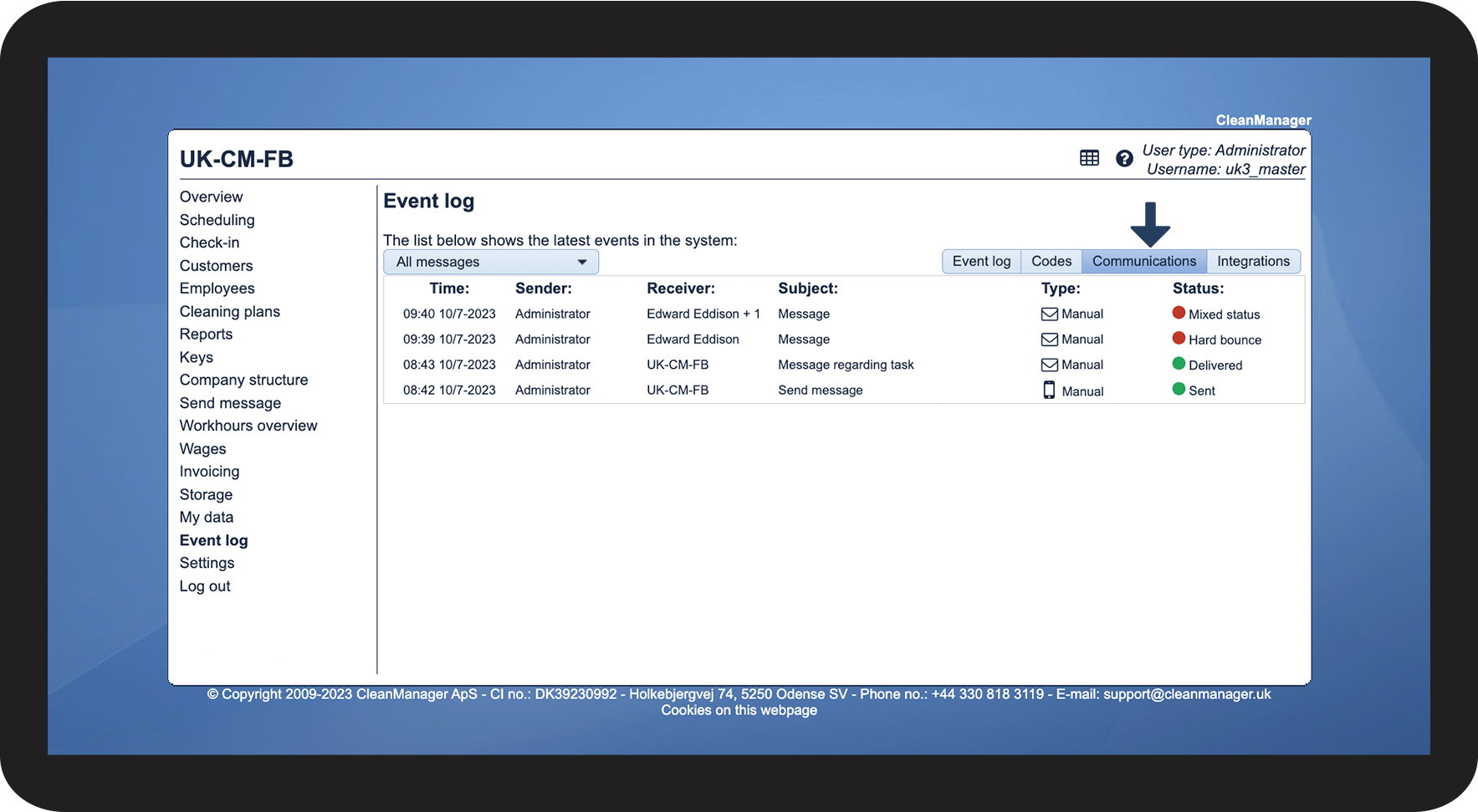Click Send message subject in log row
This screenshot has height=812, width=1478.
[x=820, y=391]
